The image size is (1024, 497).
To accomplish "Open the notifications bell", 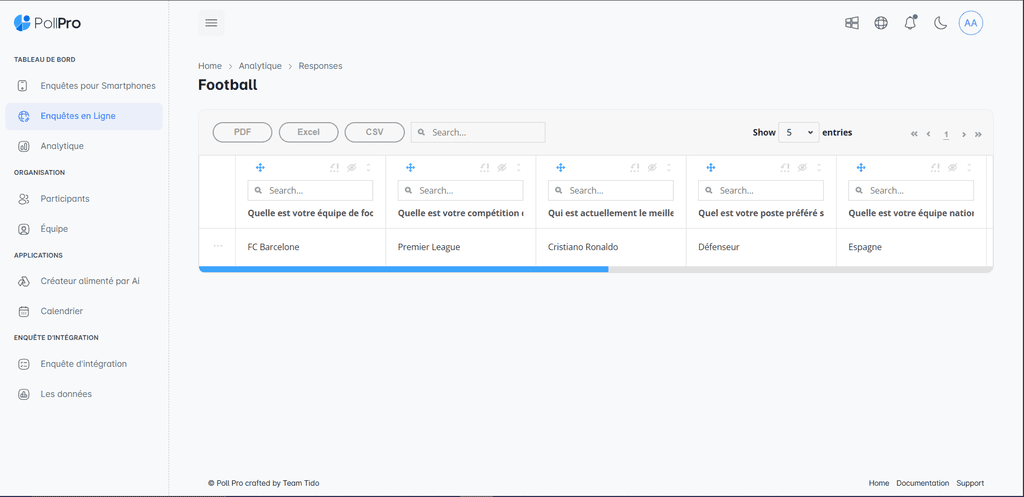I will pos(910,23).
